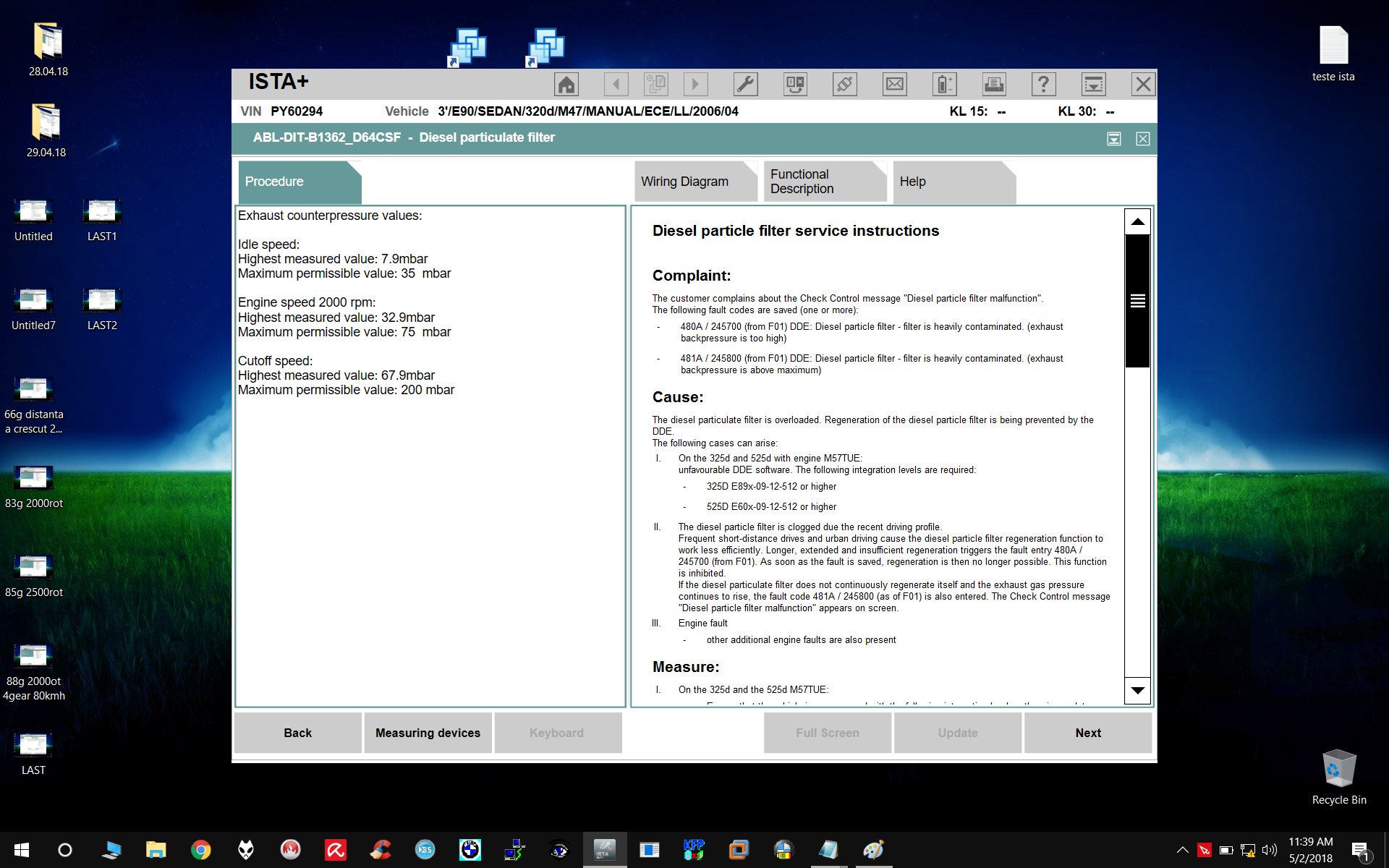This screenshot has width=1389, height=868.
Task: Launch Google Chrome from taskbar
Action: pyautogui.click(x=200, y=850)
